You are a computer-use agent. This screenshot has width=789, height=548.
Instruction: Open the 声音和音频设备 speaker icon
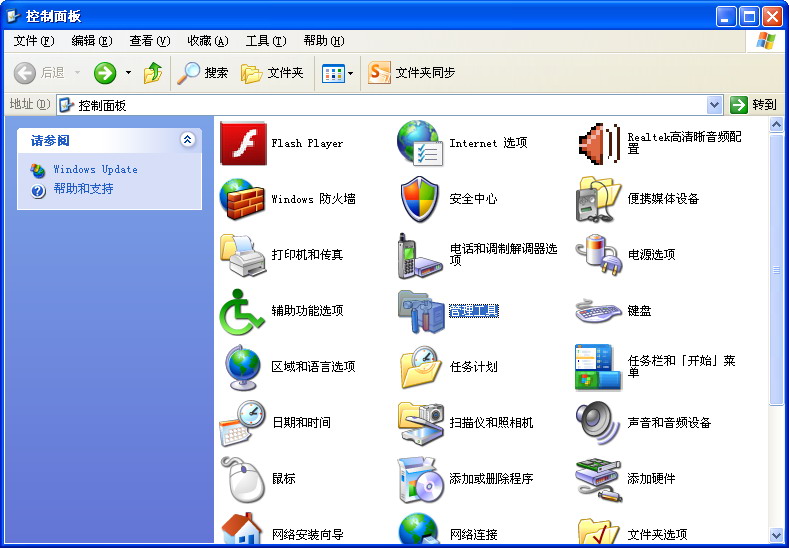pyautogui.click(x=598, y=423)
